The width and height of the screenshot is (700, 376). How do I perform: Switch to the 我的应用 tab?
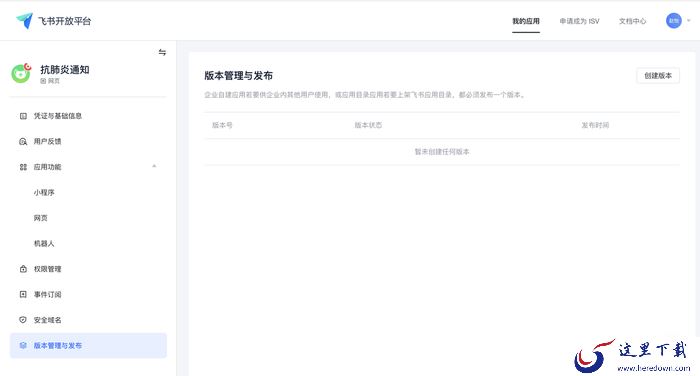(526, 21)
